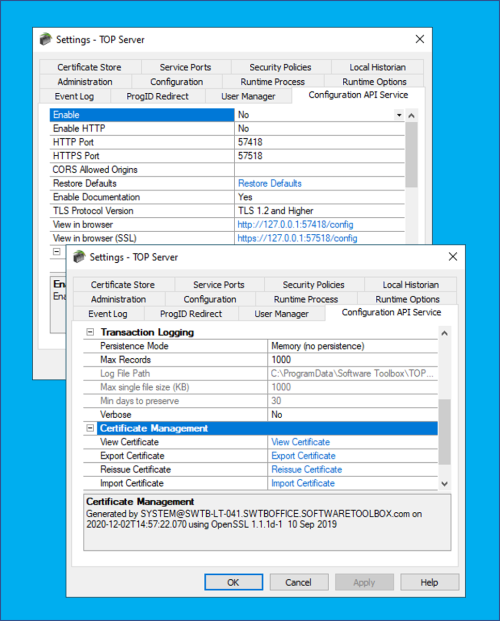The height and width of the screenshot is (621, 500).
Task: Select the highlighted Enable row in back window
Action: [142, 115]
